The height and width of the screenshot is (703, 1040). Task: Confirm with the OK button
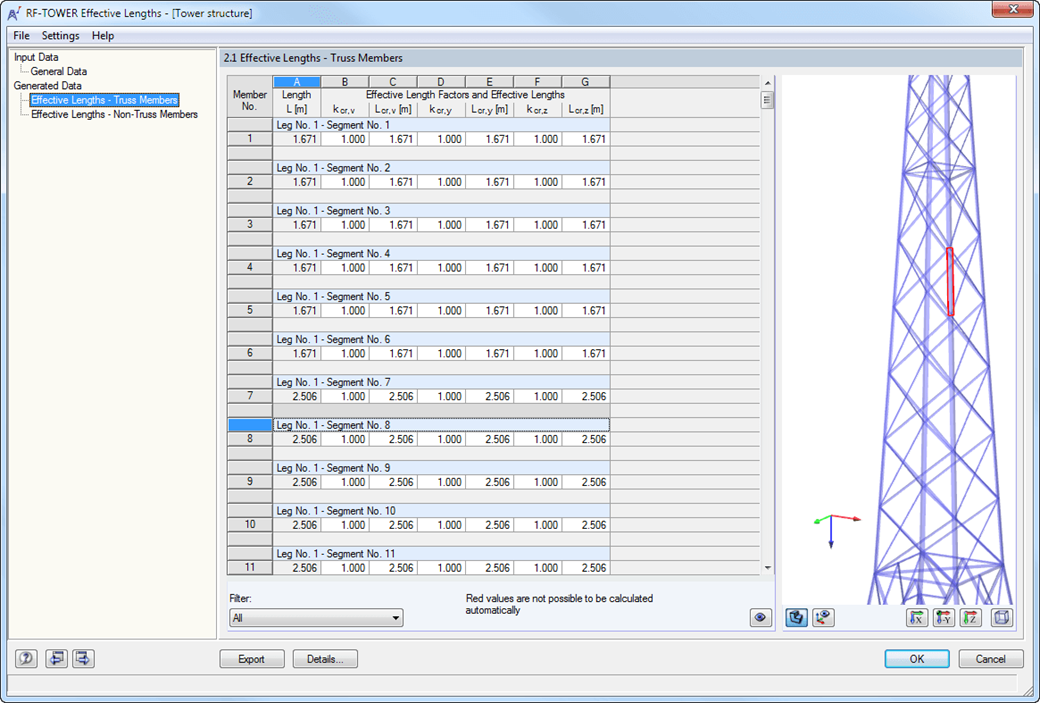(x=916, y=659)
